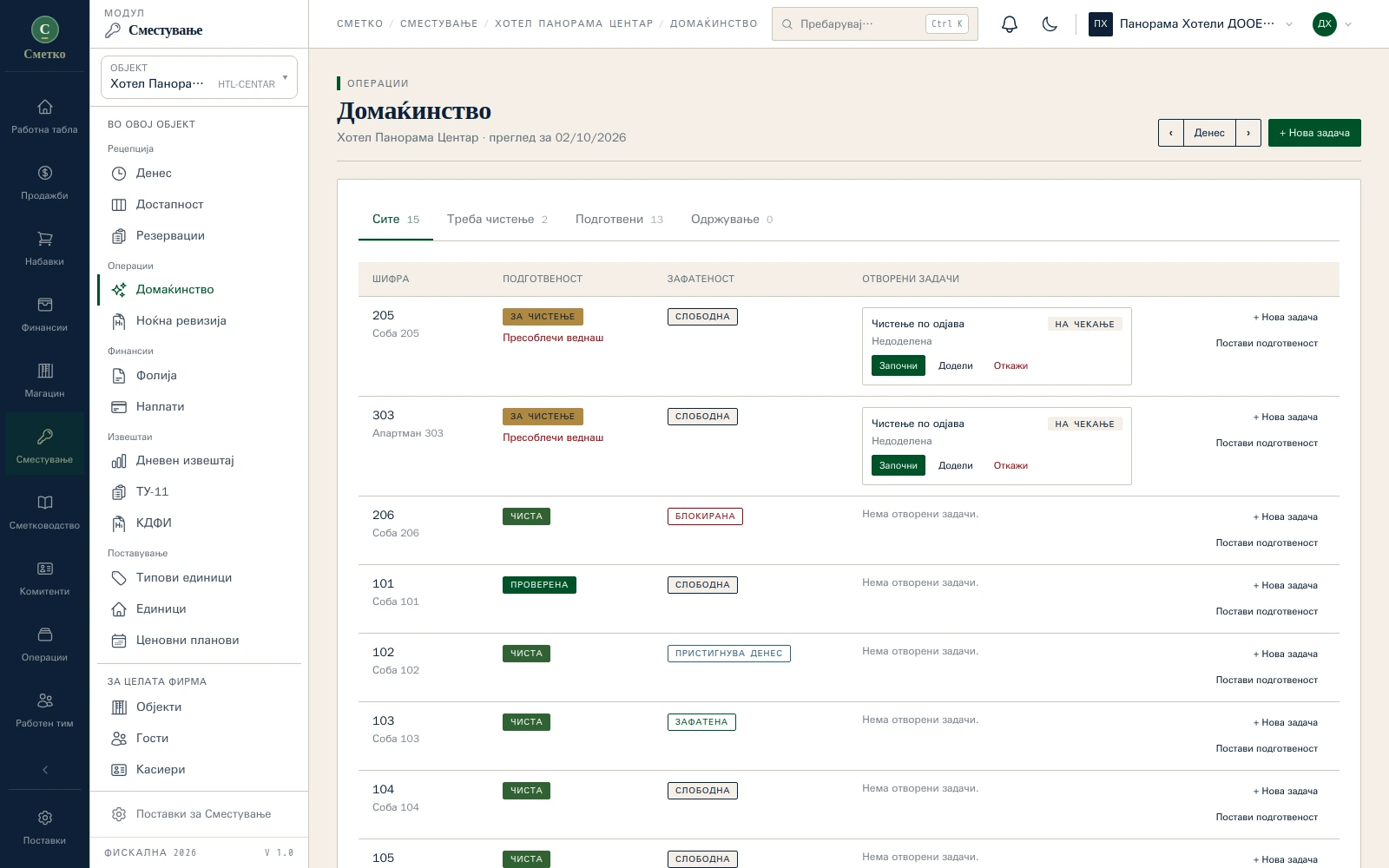This screenshot has height=868, width=1389.
Task: Go to previous day arrow
Action: coord(1171,133)
